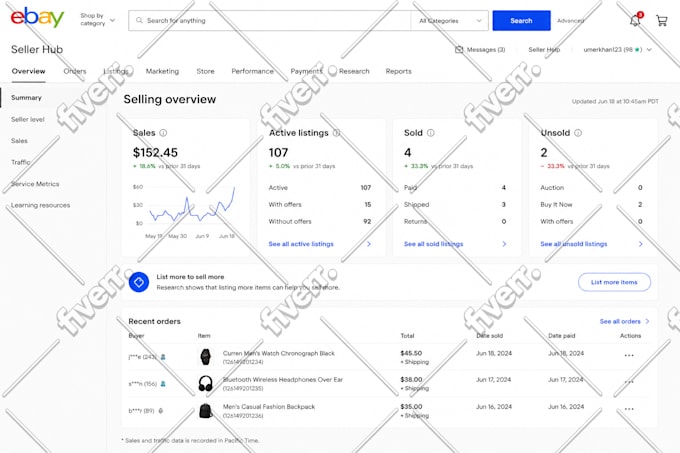Screen dimensions: 680x453
Task: Open the Payments tab
Action: [306, 71]
